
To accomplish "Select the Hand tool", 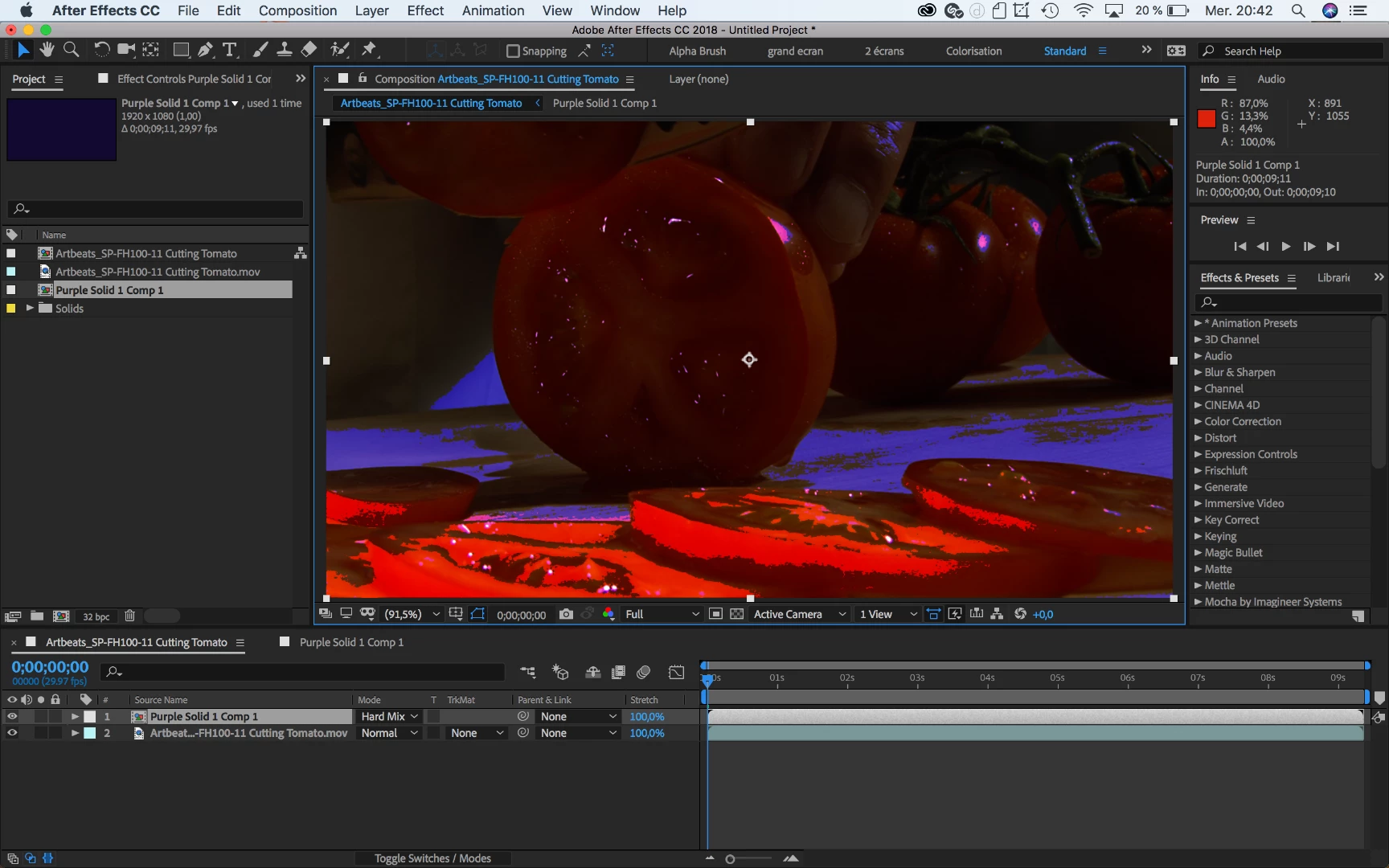I will click(47, 50).
